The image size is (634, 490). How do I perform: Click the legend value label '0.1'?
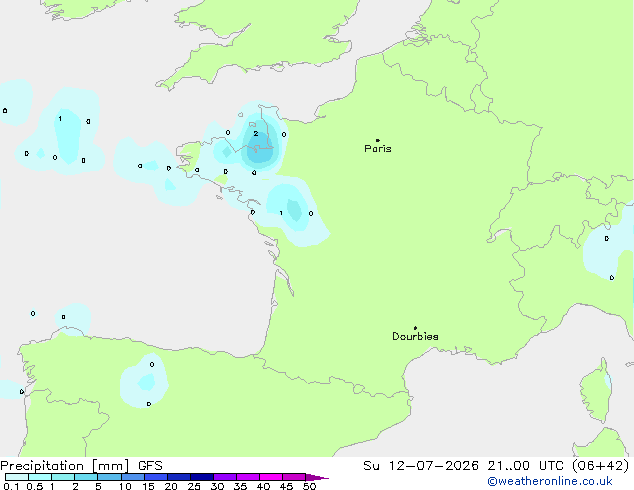pos(11,486)
